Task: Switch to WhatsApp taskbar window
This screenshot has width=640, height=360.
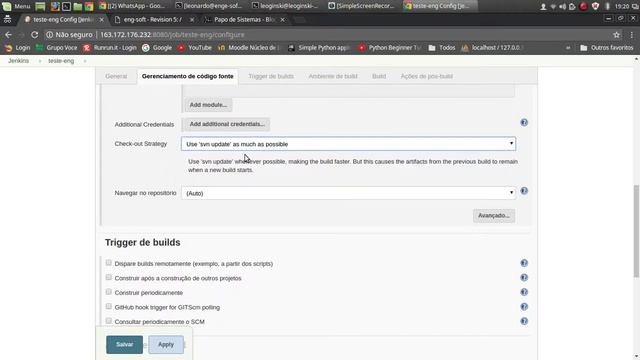Action: (132, 6)
